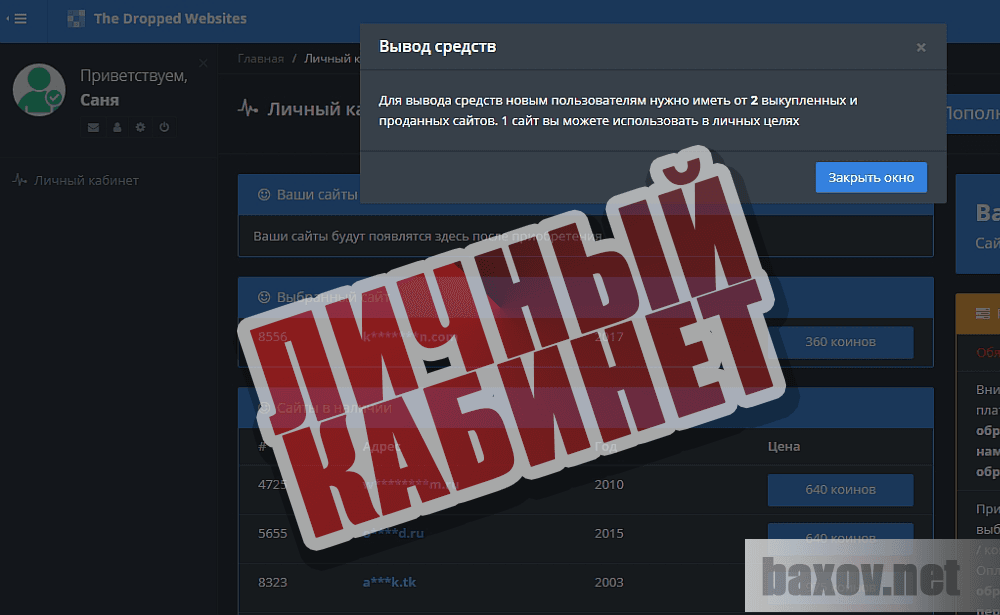Click the green user avatar thumbnail
The height and width of the screenshot is (615, 1000).
(38, 90)
